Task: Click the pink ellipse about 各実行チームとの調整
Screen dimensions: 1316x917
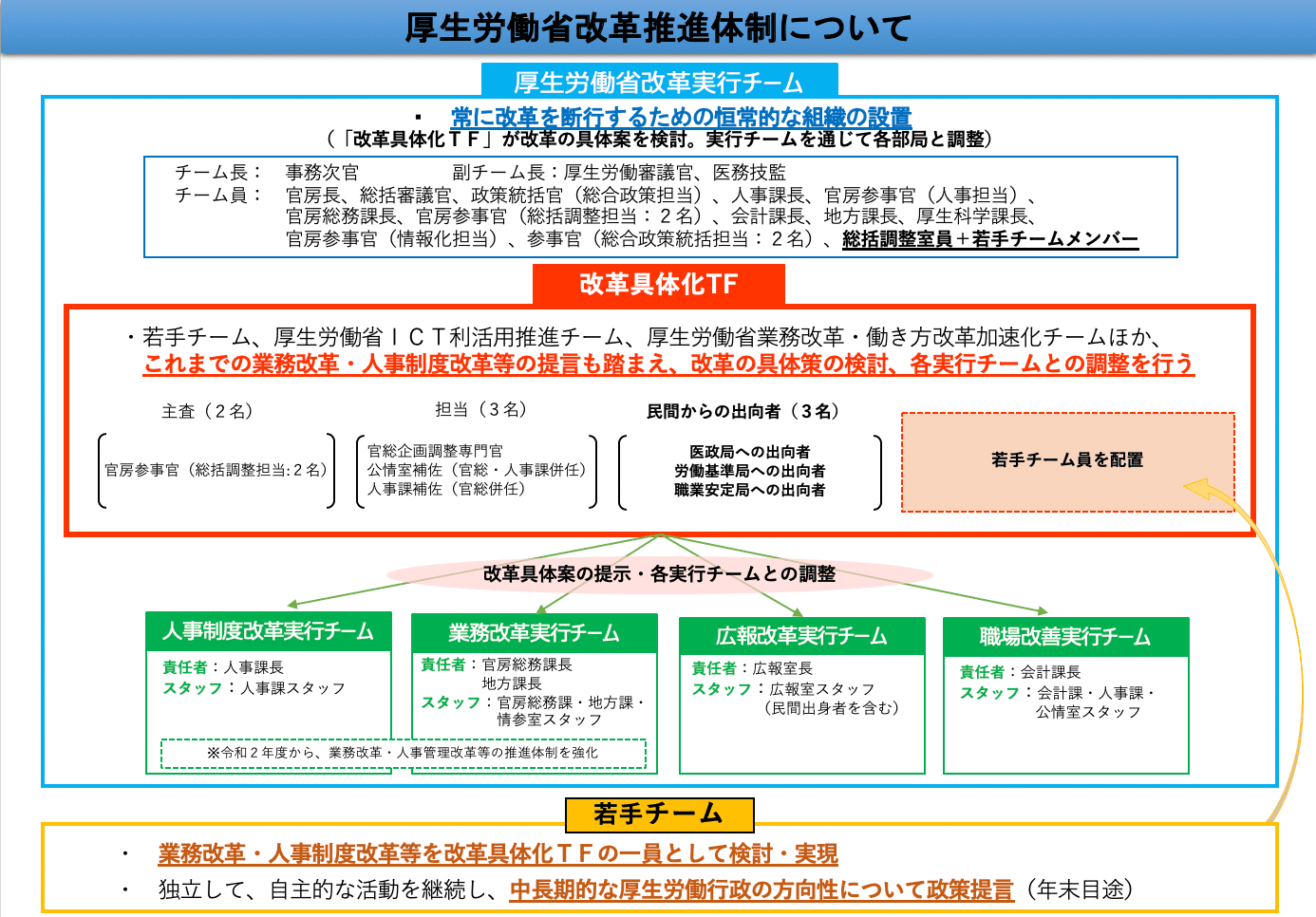Action: pos(659,573)
